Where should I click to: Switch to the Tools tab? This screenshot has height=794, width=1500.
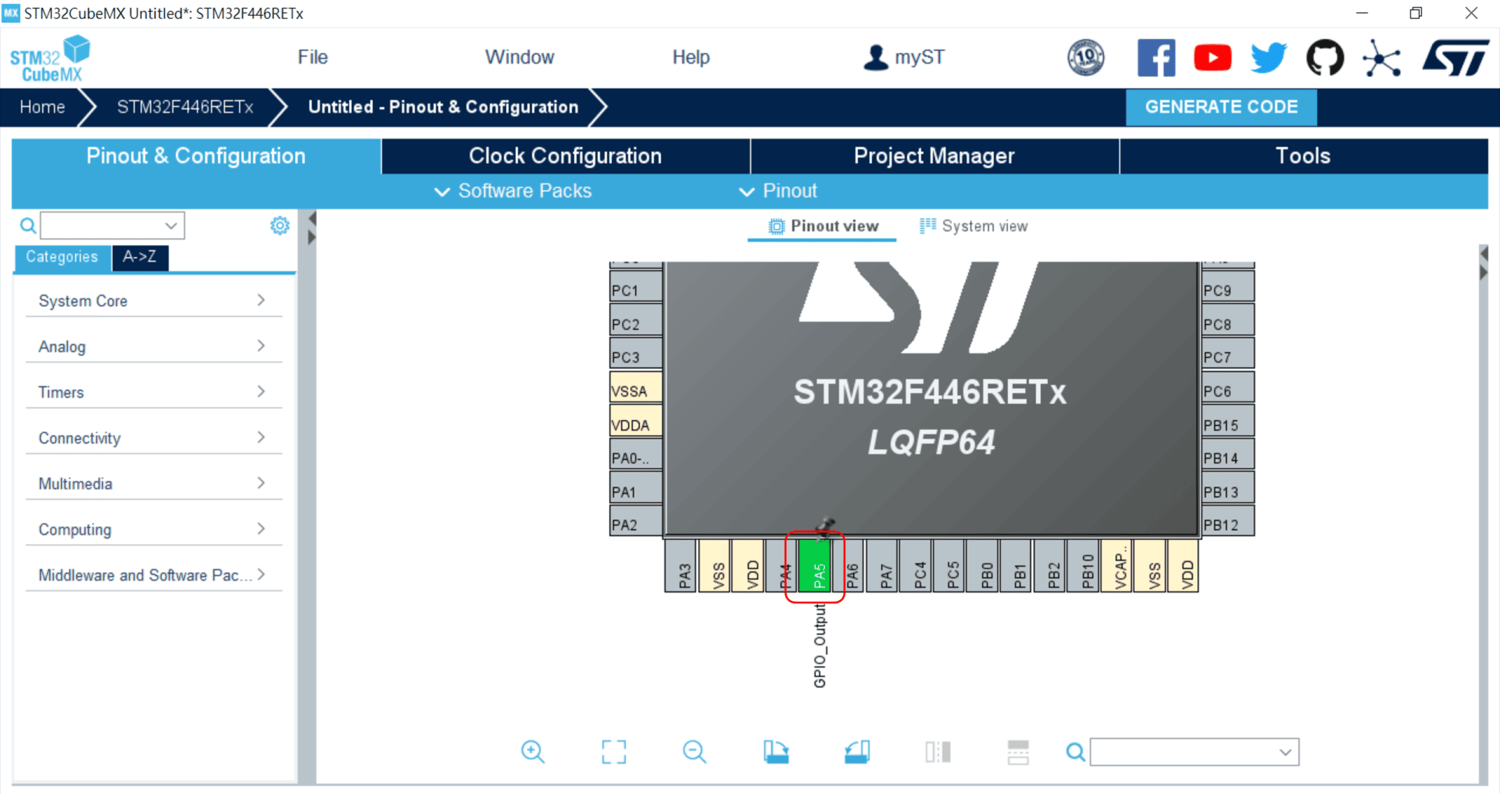1303,156
